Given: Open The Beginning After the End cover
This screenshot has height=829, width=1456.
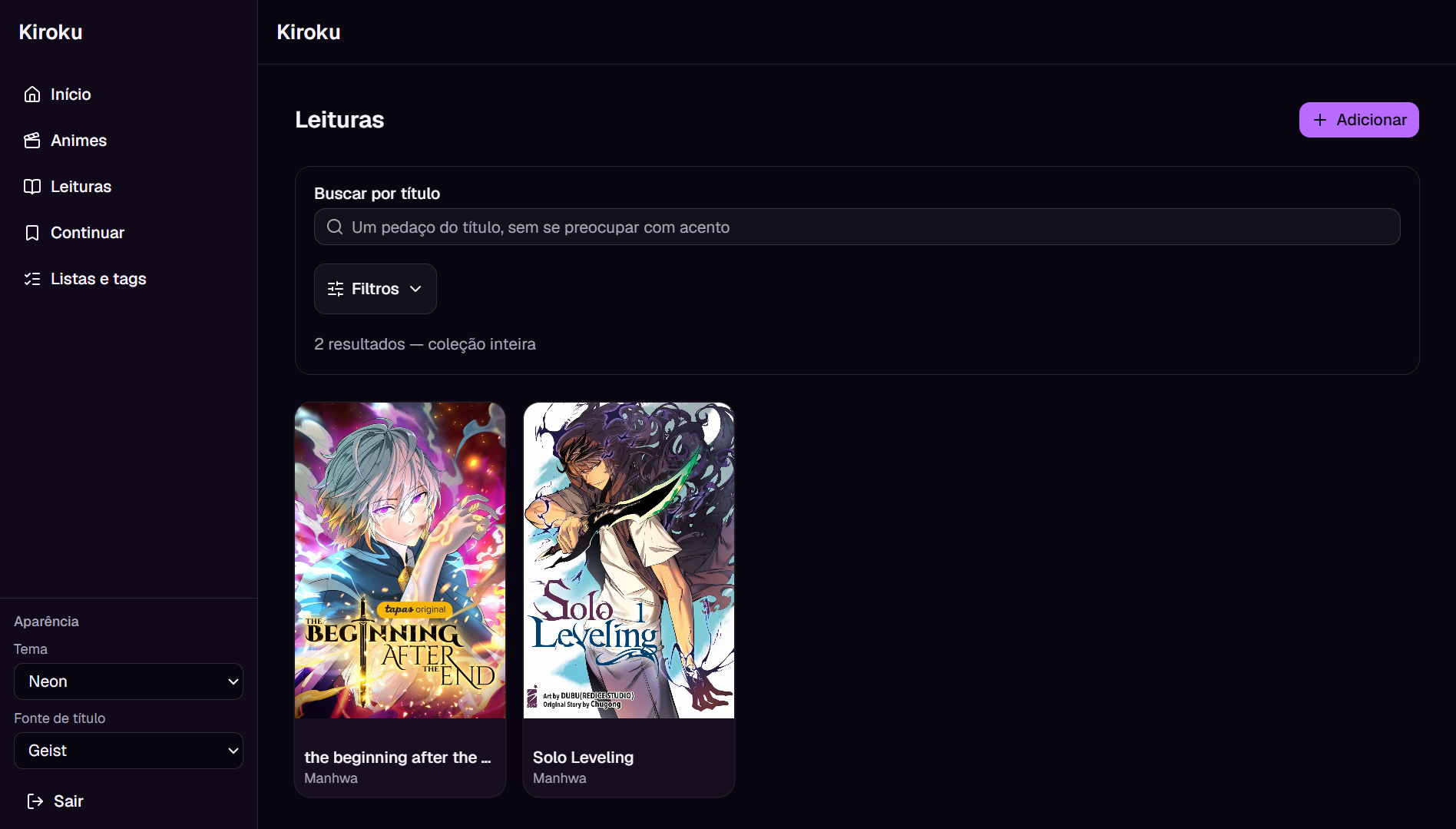Looking at the screenshot, I should pyautogui.click(x=400, y=560).
